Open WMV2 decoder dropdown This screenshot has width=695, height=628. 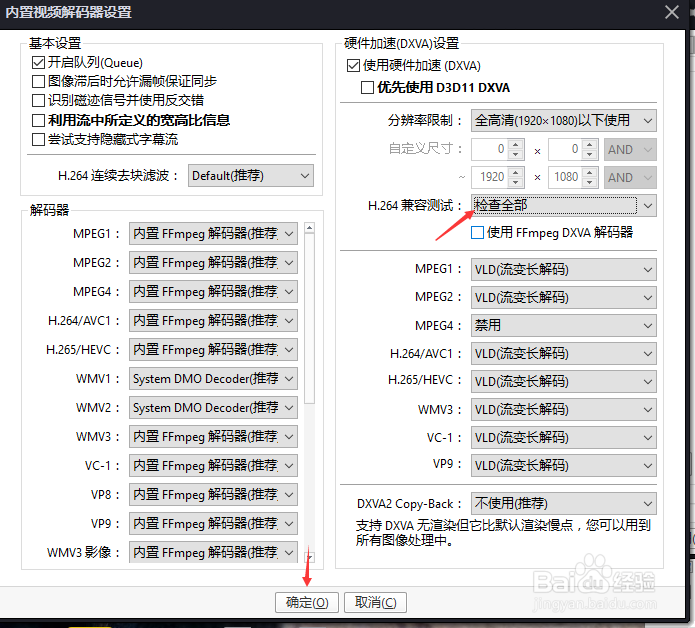coord(213,408)
